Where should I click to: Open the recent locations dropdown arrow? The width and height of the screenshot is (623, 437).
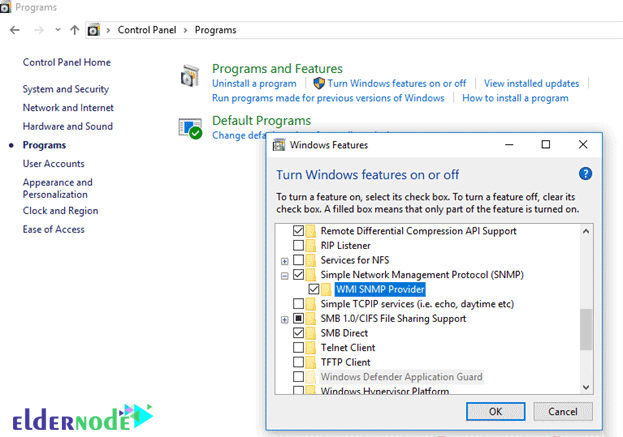(x=58, y=30)
